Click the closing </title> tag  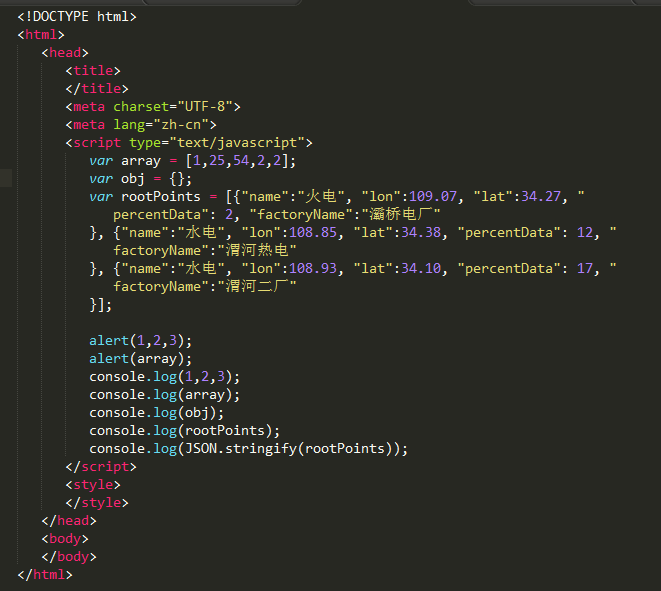[x=97, y=89]
